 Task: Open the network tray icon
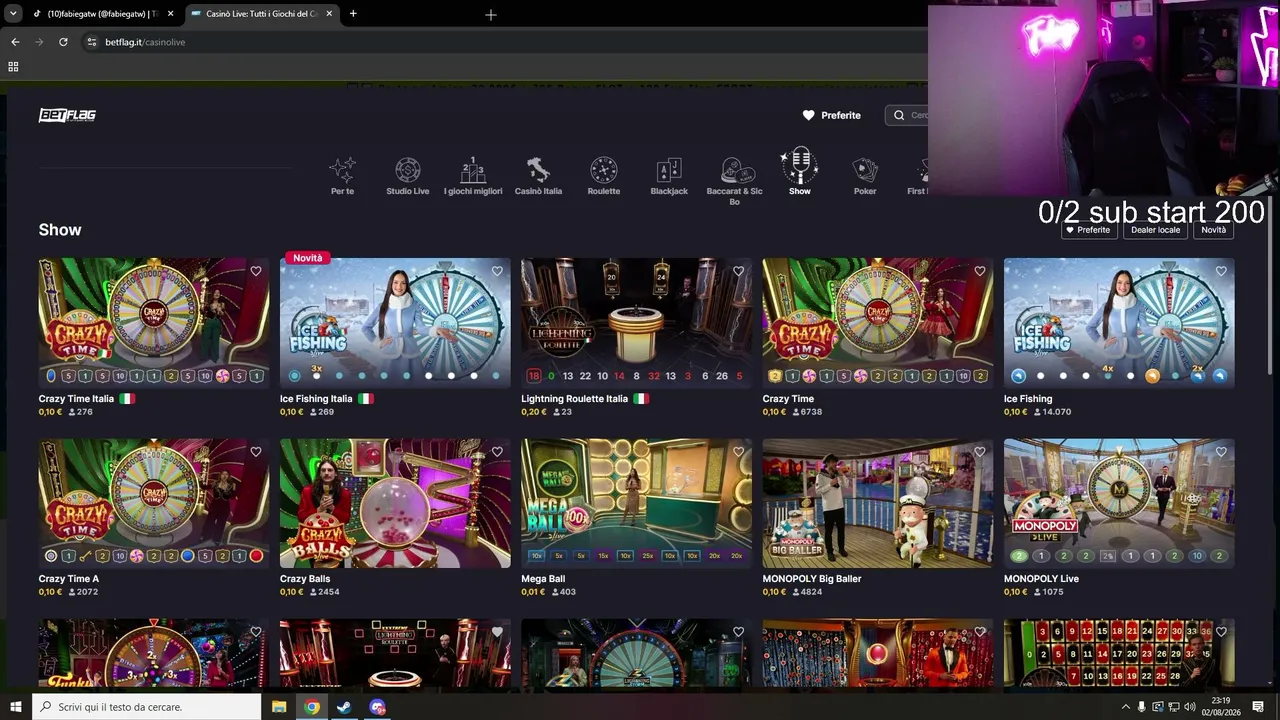[1174, 707]
